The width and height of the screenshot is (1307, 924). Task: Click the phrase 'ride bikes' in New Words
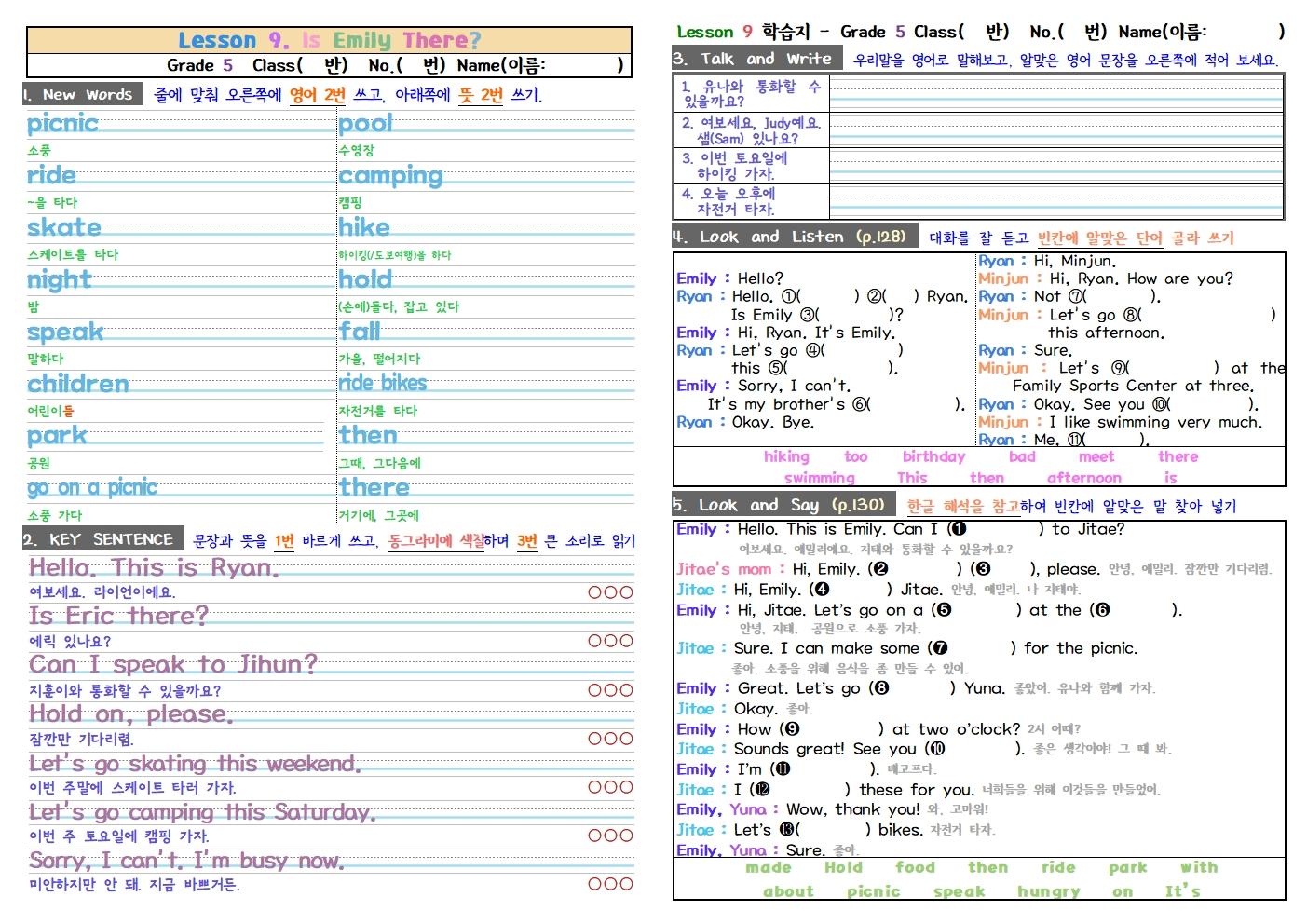(x=383, y=383)
